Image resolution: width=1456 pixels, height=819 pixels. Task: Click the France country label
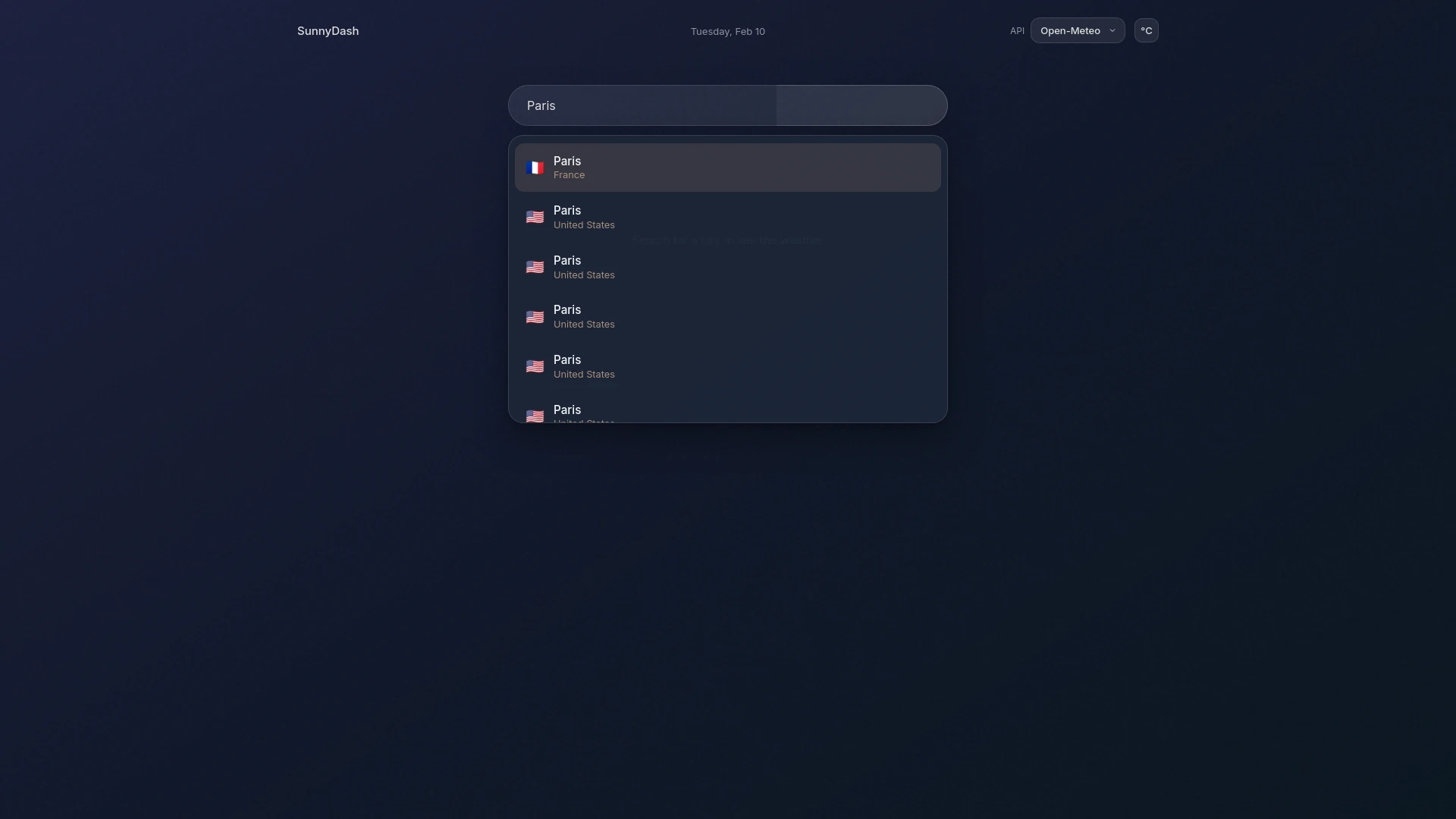click(x=569, y=175)
